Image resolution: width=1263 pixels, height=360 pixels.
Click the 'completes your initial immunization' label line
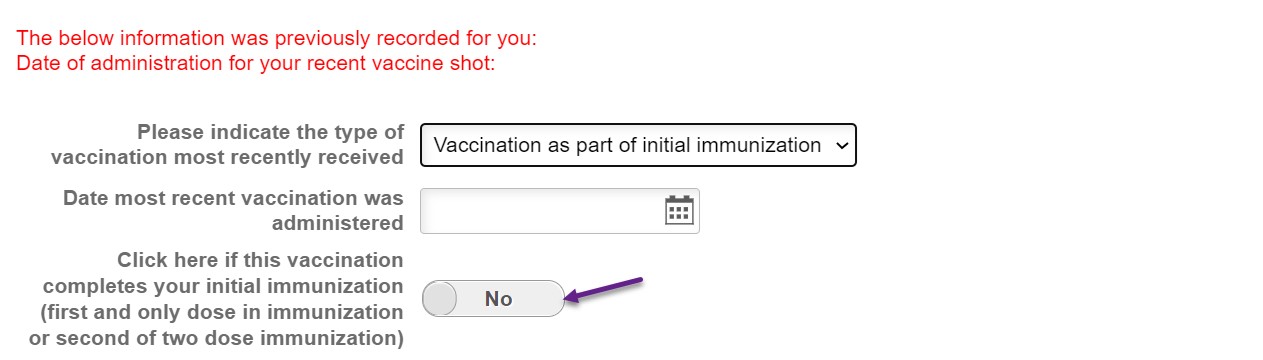point(223,286)
